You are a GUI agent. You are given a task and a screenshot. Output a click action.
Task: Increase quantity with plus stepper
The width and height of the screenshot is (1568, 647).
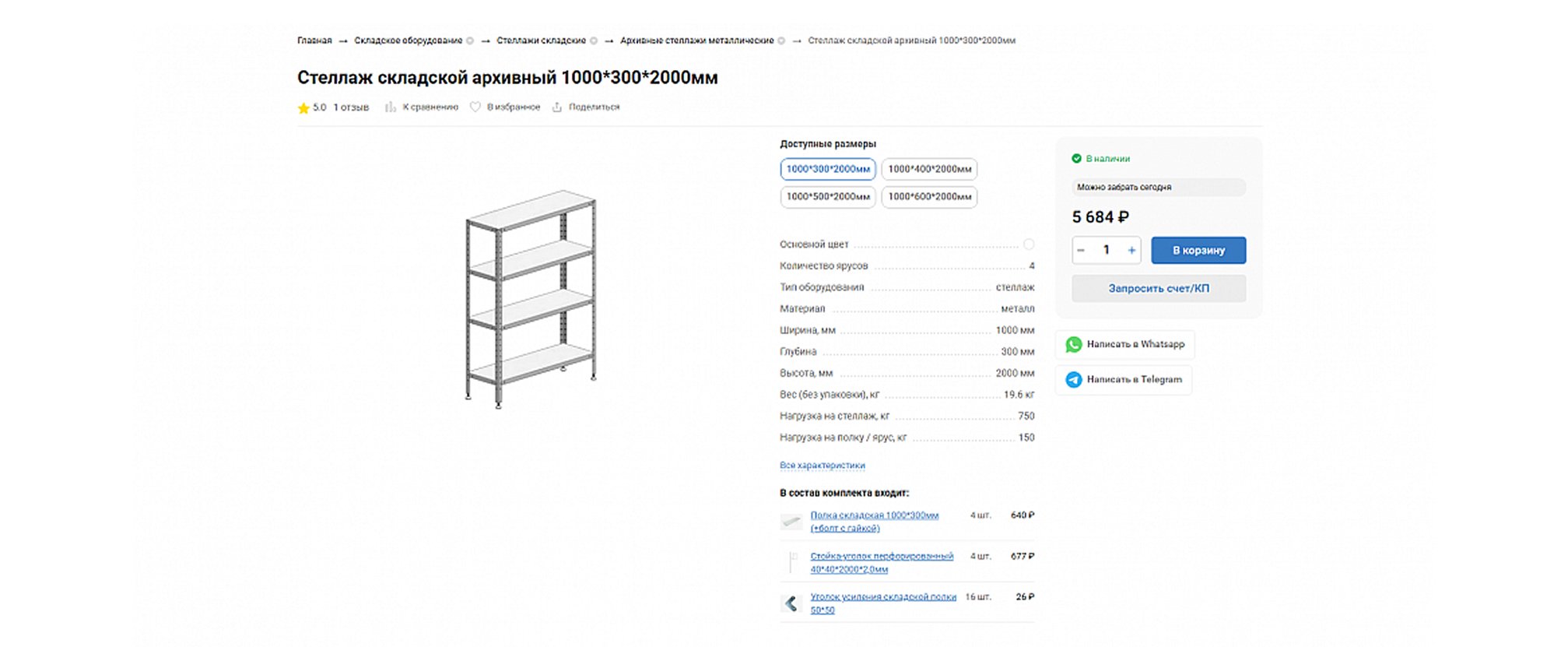tap(1131, 250)
